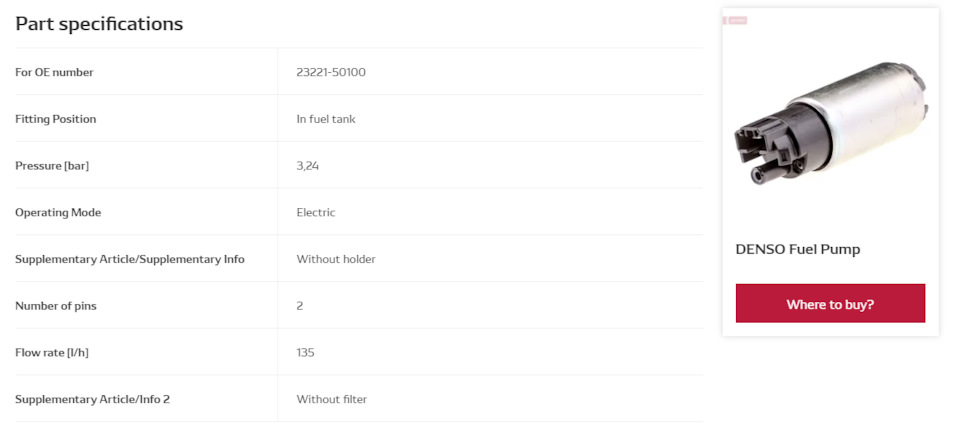This screenshot has height=445, width=960.
Task: Select the pressure value 3,24
Action: tap(307, 166)
